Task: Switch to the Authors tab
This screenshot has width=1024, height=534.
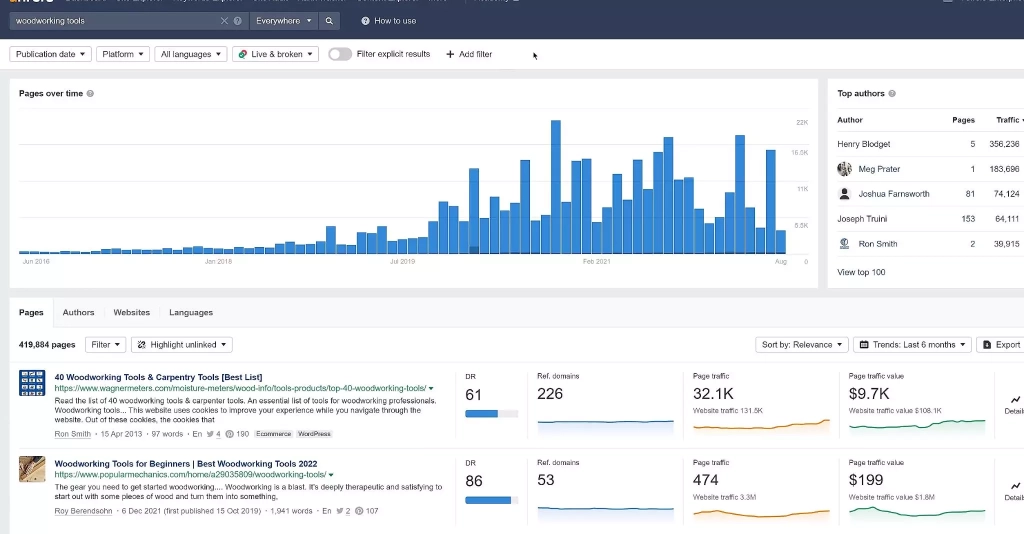Action: (78, 313)
